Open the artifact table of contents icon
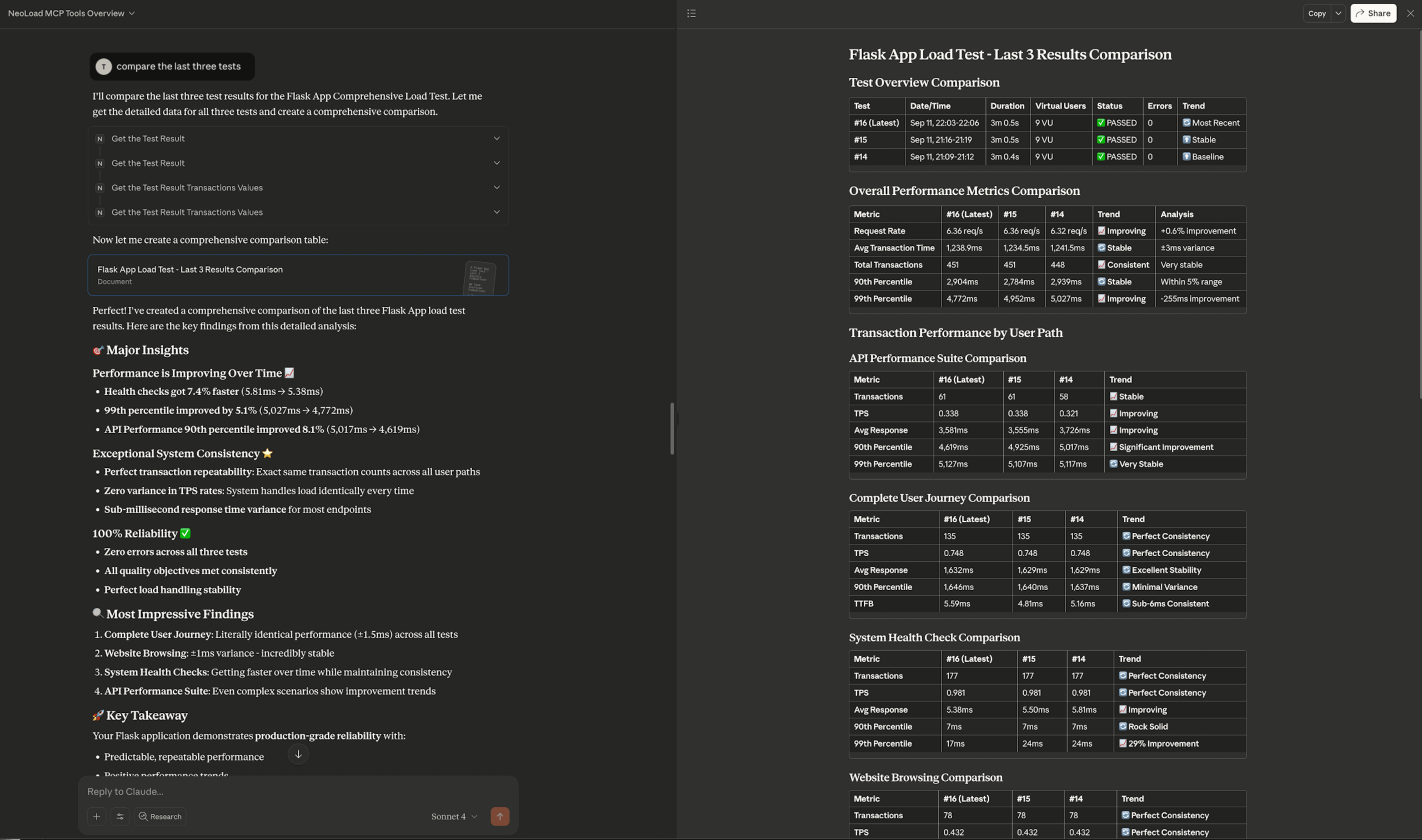 point(691,13)
